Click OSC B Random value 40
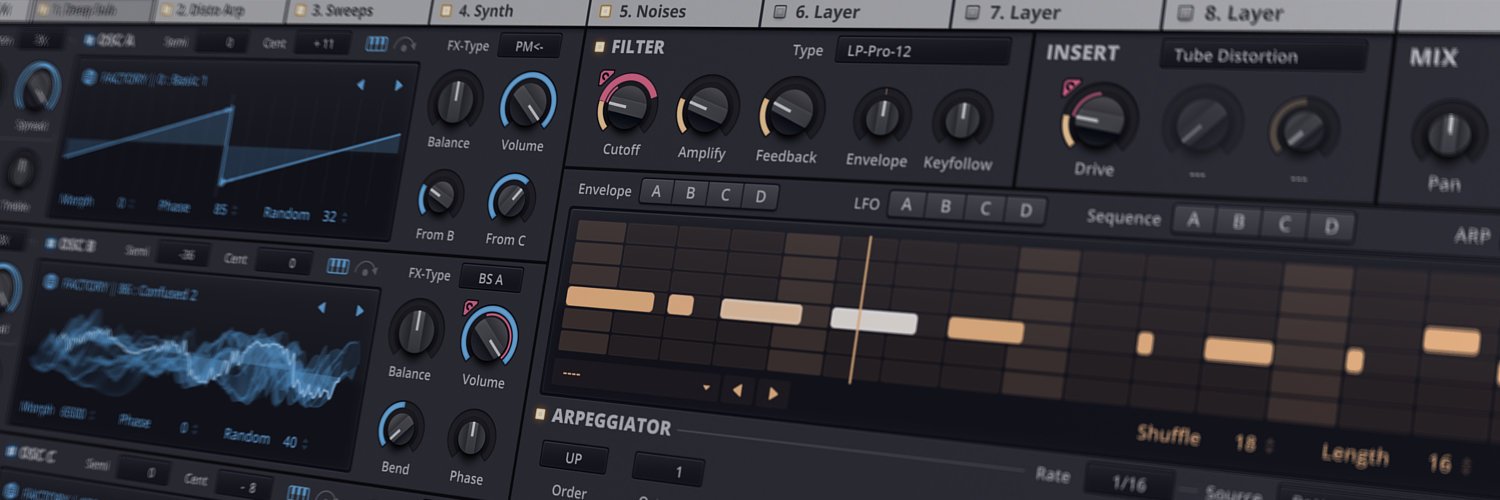 [292, 442]
